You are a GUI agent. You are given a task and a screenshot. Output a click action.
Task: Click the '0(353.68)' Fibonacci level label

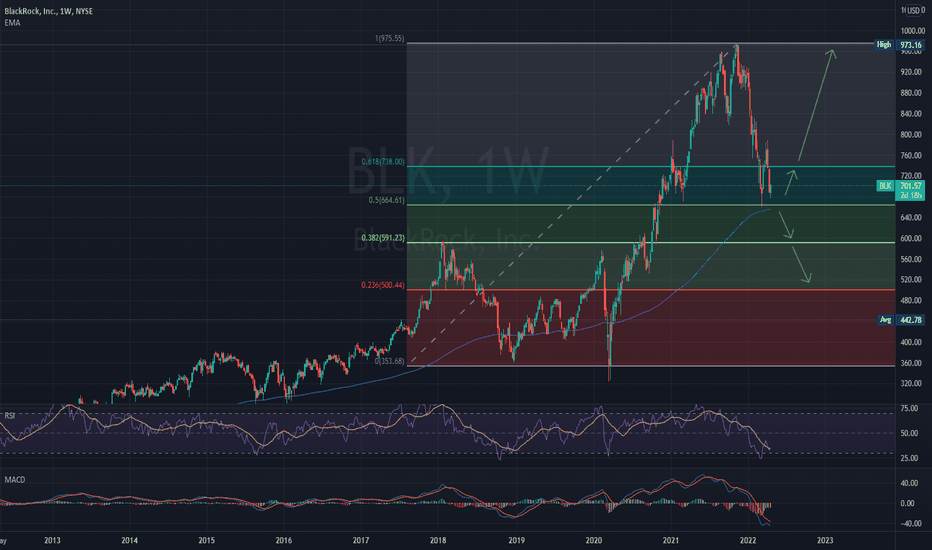389,360
